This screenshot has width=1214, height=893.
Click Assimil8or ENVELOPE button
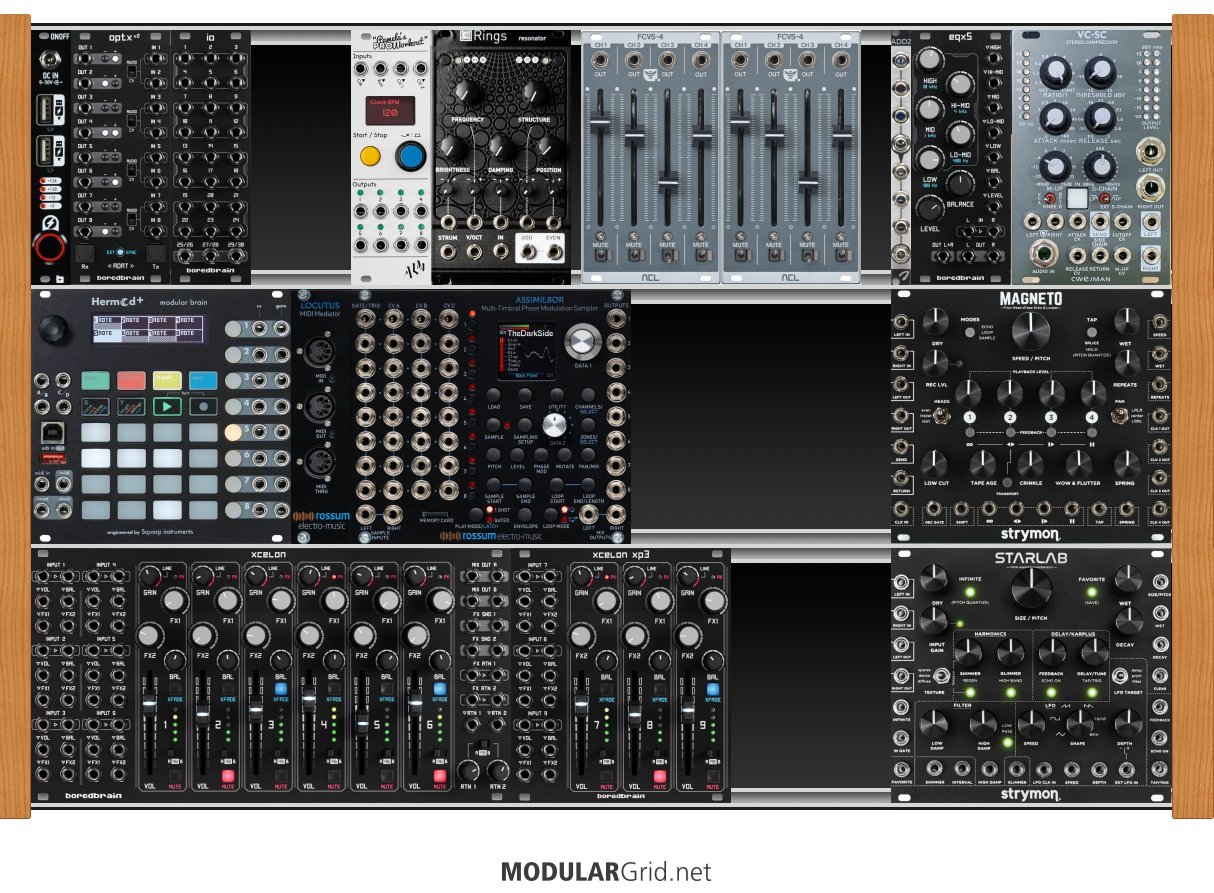coord(525,514)
